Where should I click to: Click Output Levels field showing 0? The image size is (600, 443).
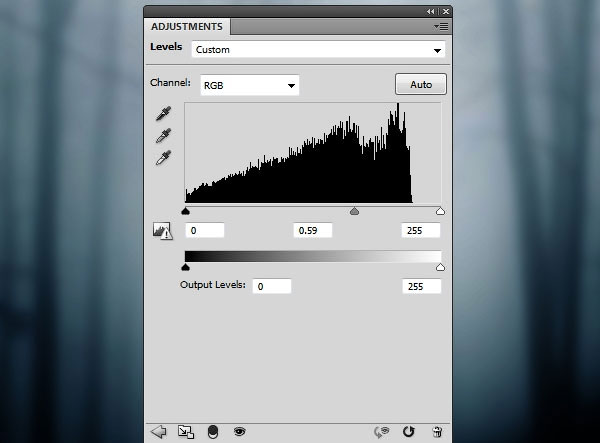(272, 286)
